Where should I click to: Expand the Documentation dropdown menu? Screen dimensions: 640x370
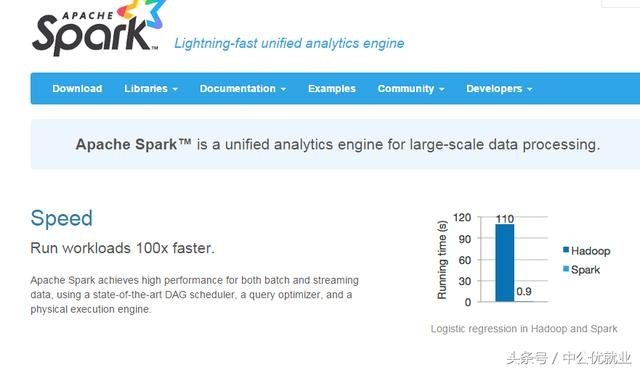click(242, 89)
